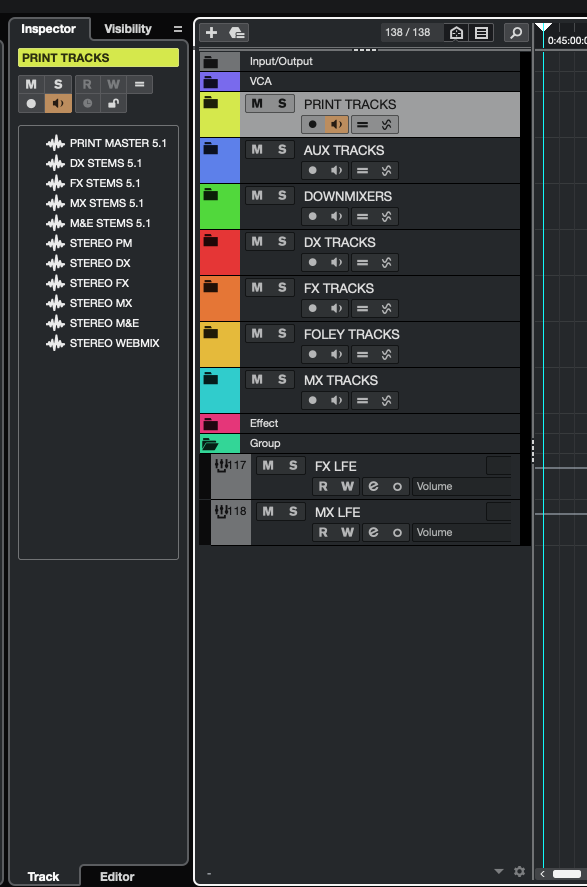Switch to the Visibility tab

(128, 29)
